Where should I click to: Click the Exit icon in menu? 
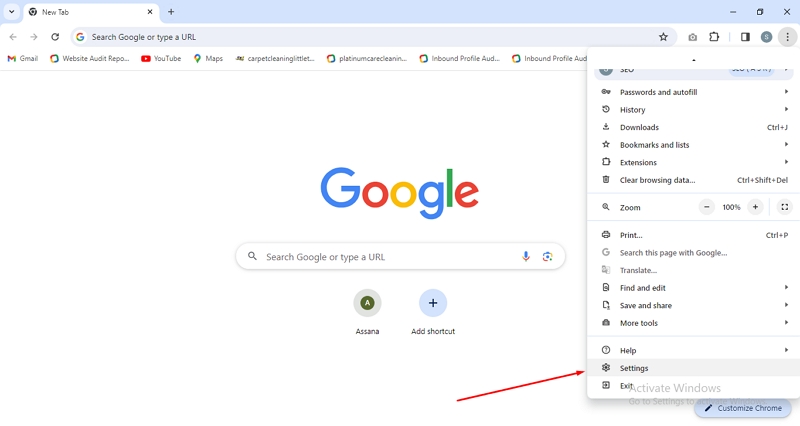(606, 385)
